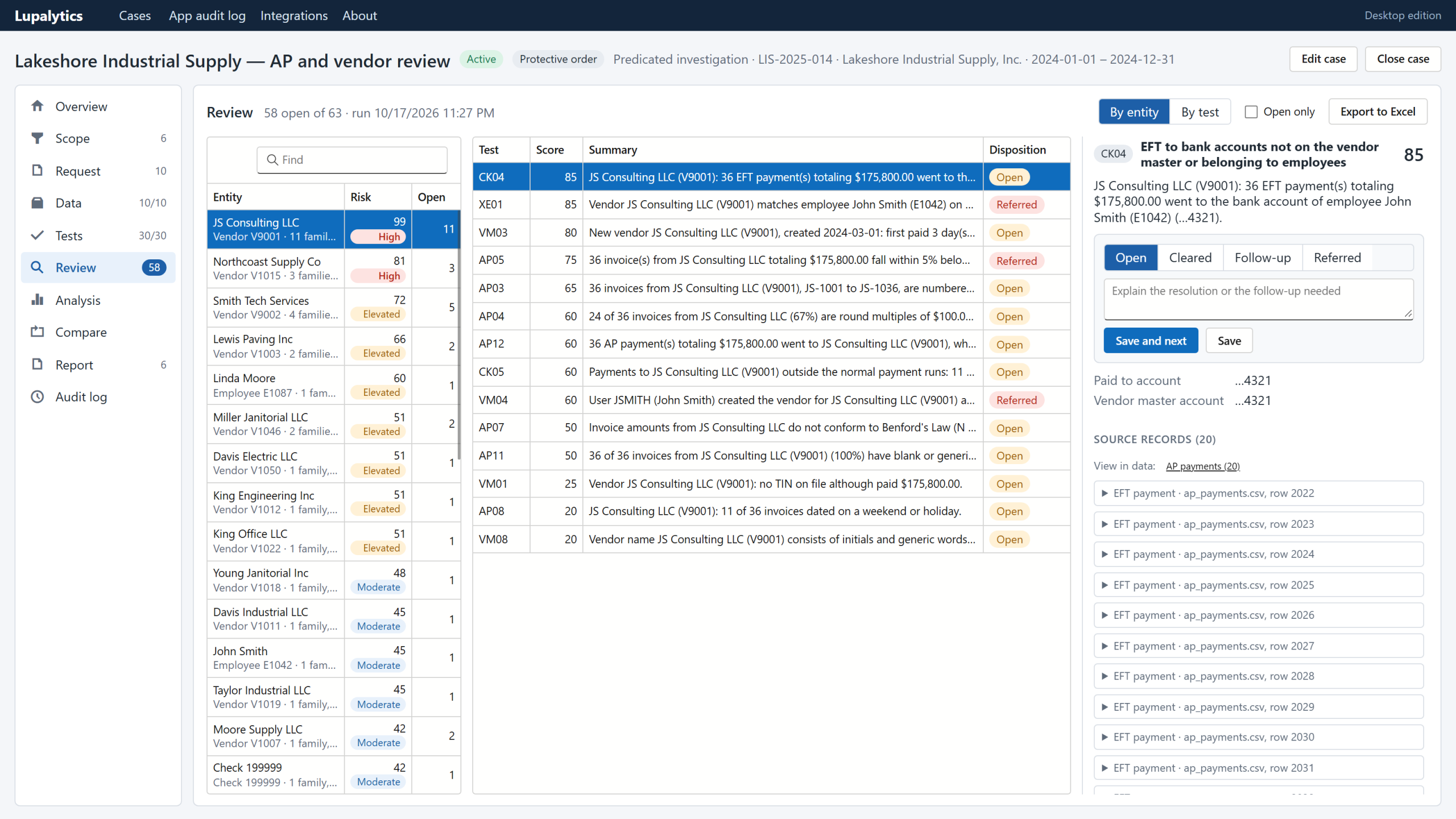Click the Find entity search field

click(351, 160)
